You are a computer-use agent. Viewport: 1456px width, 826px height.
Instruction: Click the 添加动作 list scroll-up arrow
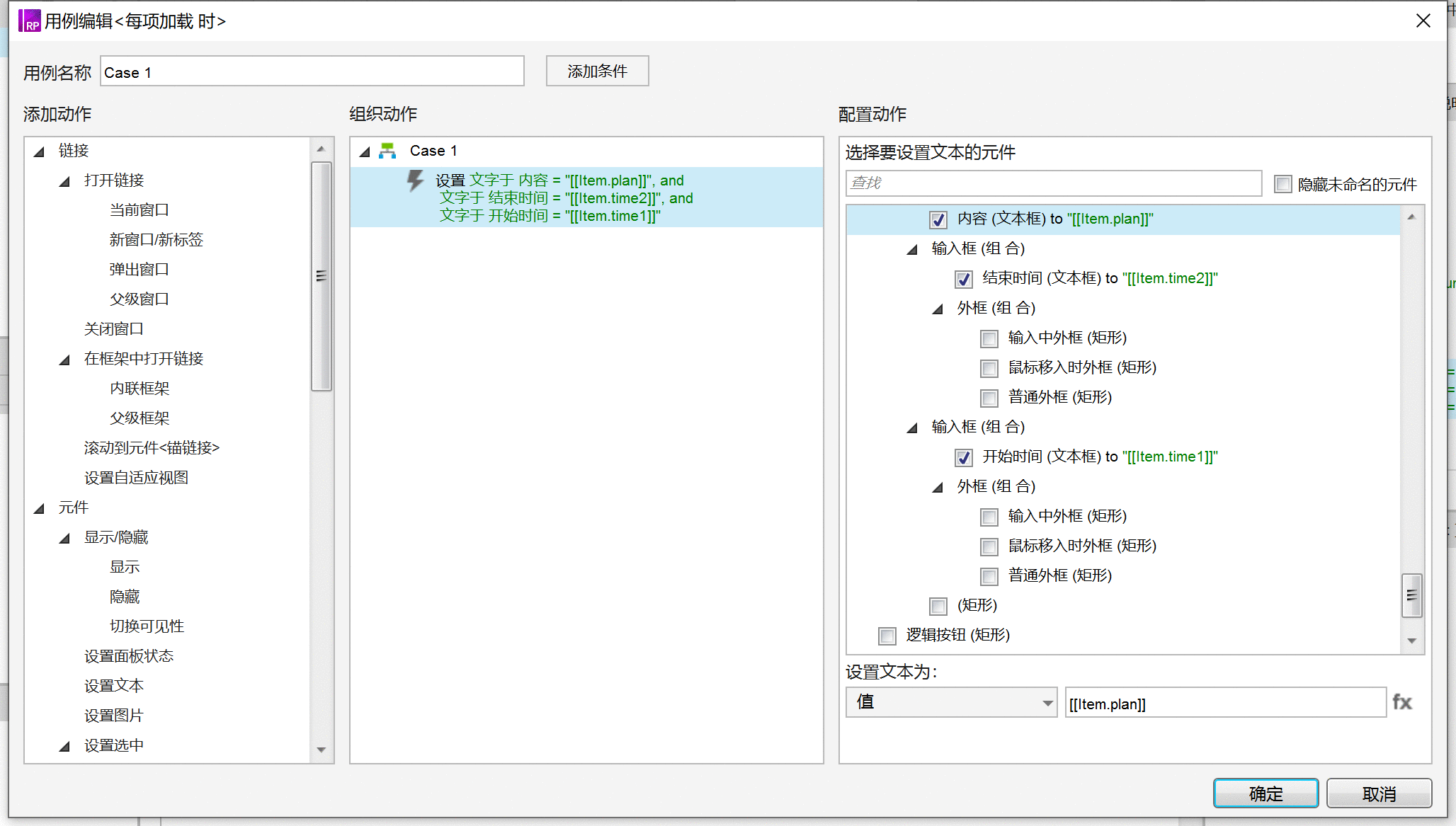pyautogui.click(x=322, y=149)
